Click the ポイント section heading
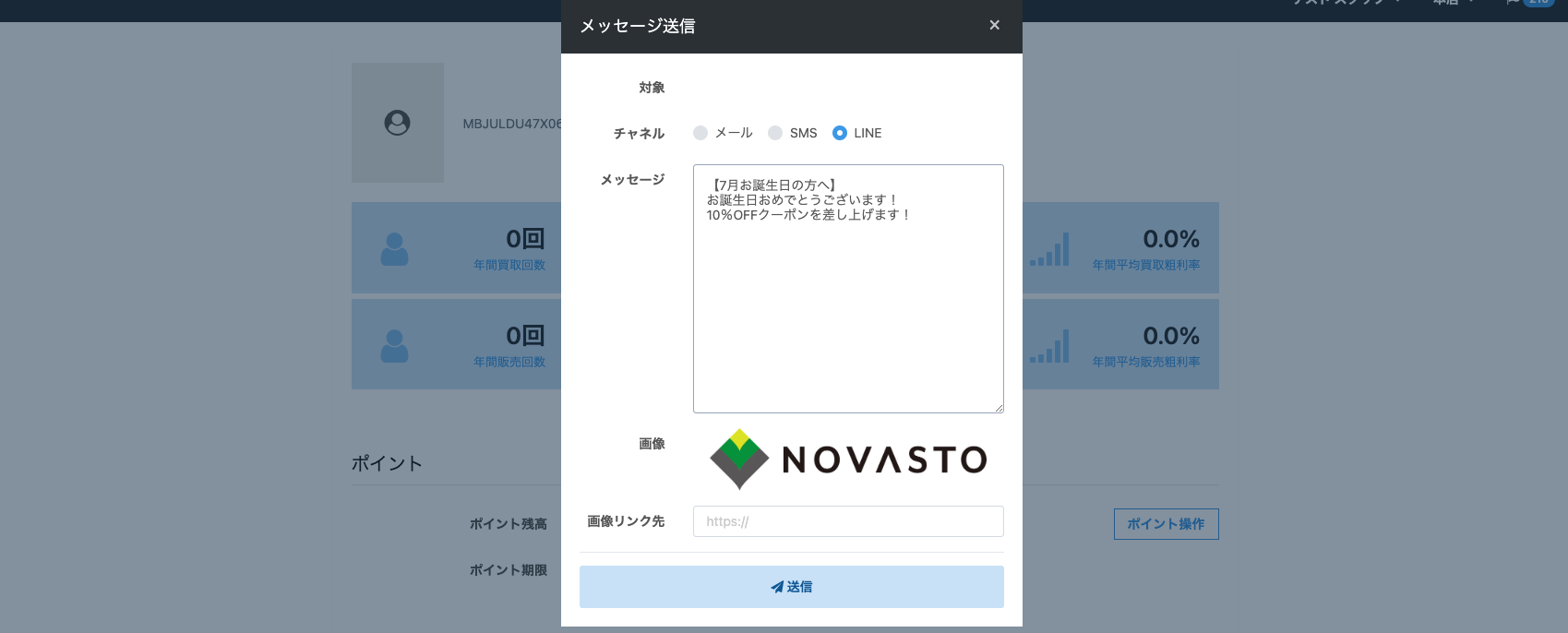The width and height of the screenshot is (1568, 633). click(387, 463)
